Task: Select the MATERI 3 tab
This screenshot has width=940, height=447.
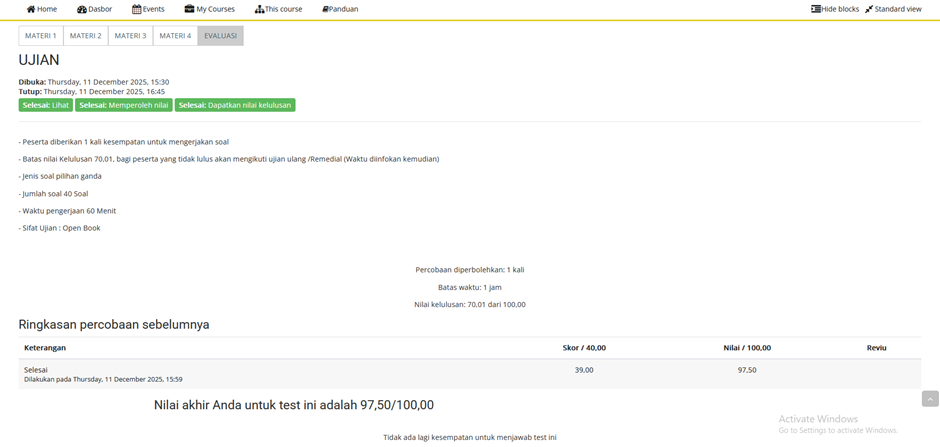Action: 130,36
